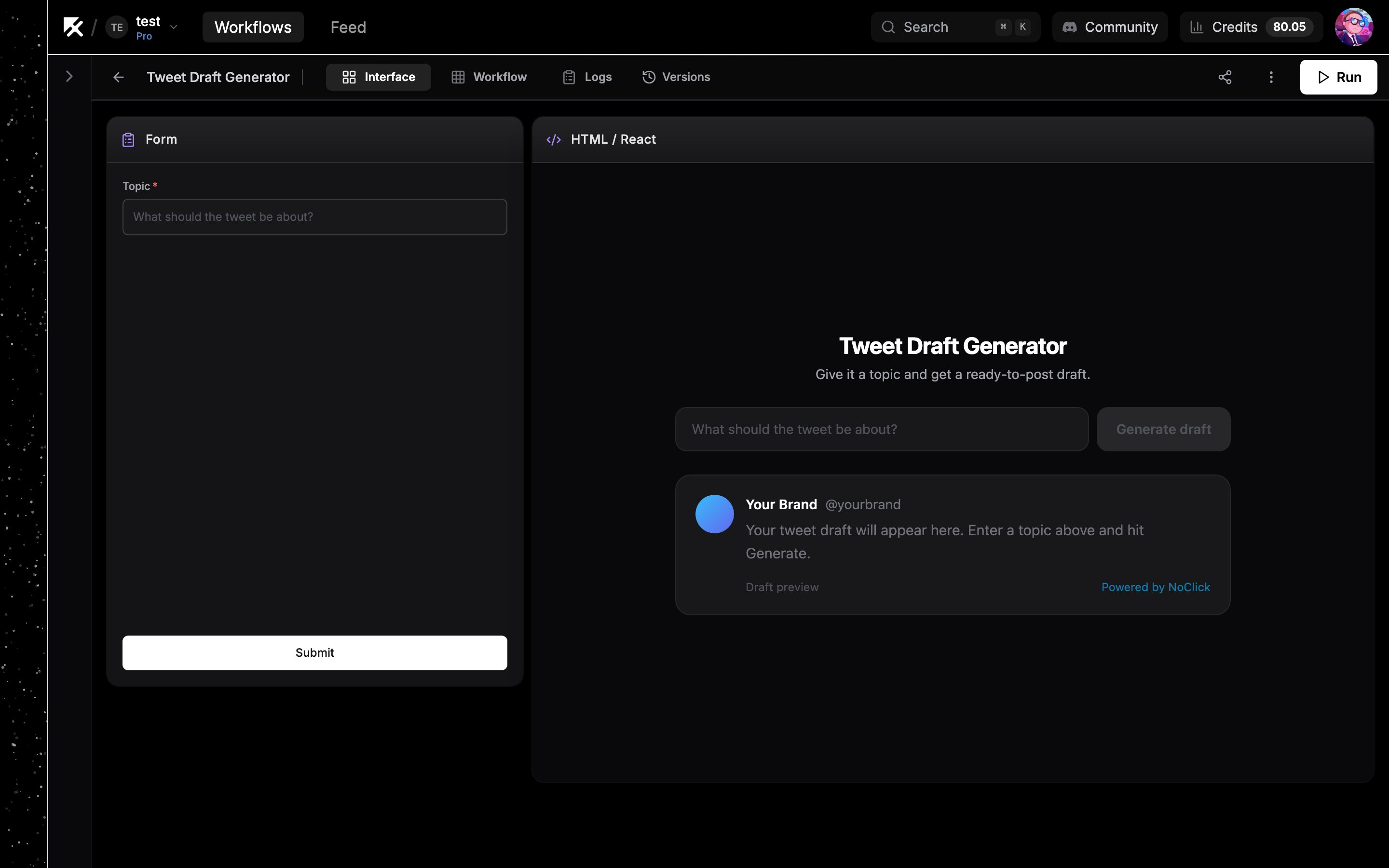Click the K shortcut key badge

1023,27
